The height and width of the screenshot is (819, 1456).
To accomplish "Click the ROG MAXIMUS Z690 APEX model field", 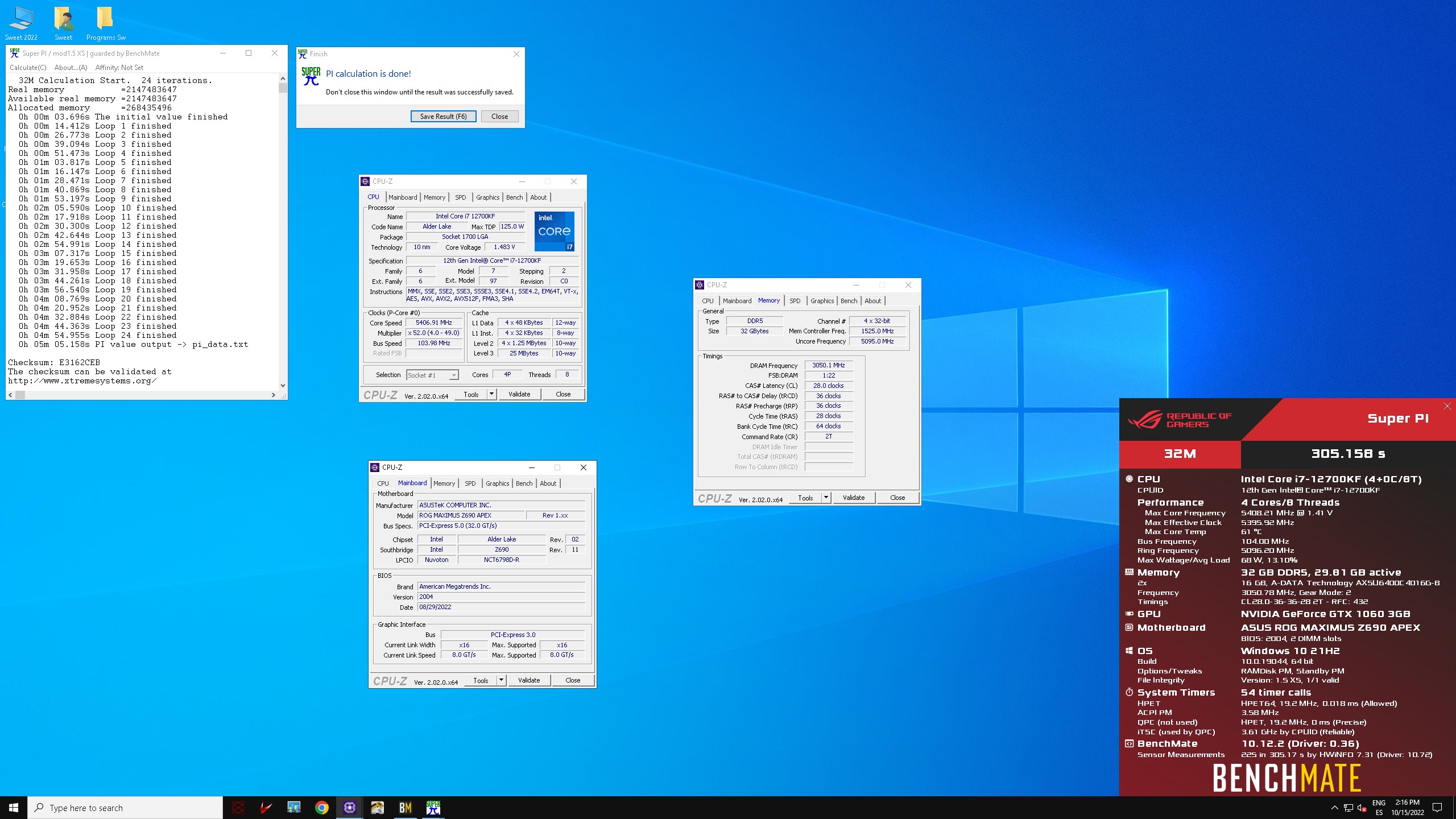I will (470, 515).
